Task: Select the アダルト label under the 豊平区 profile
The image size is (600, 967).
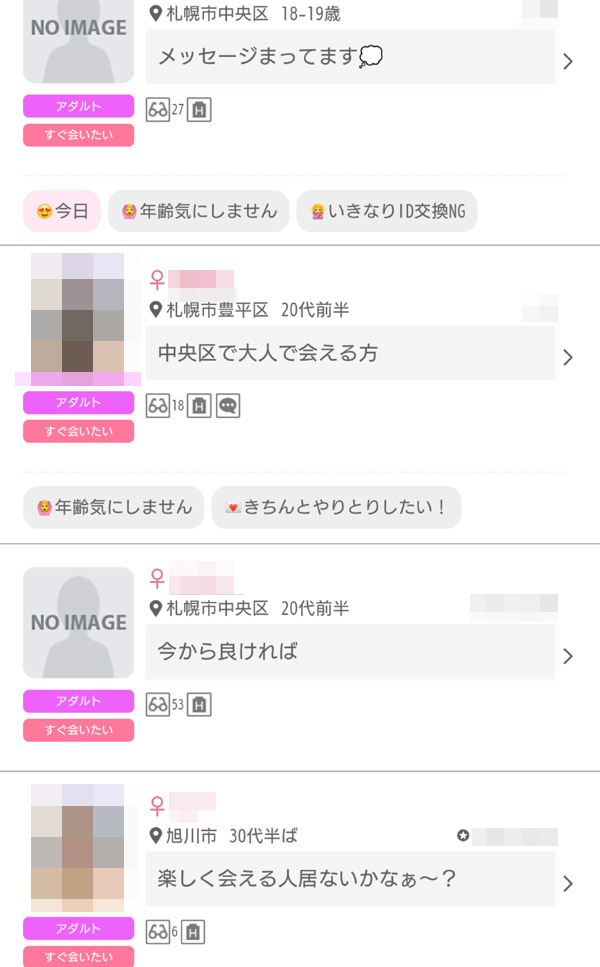Action: click(78, 403)
